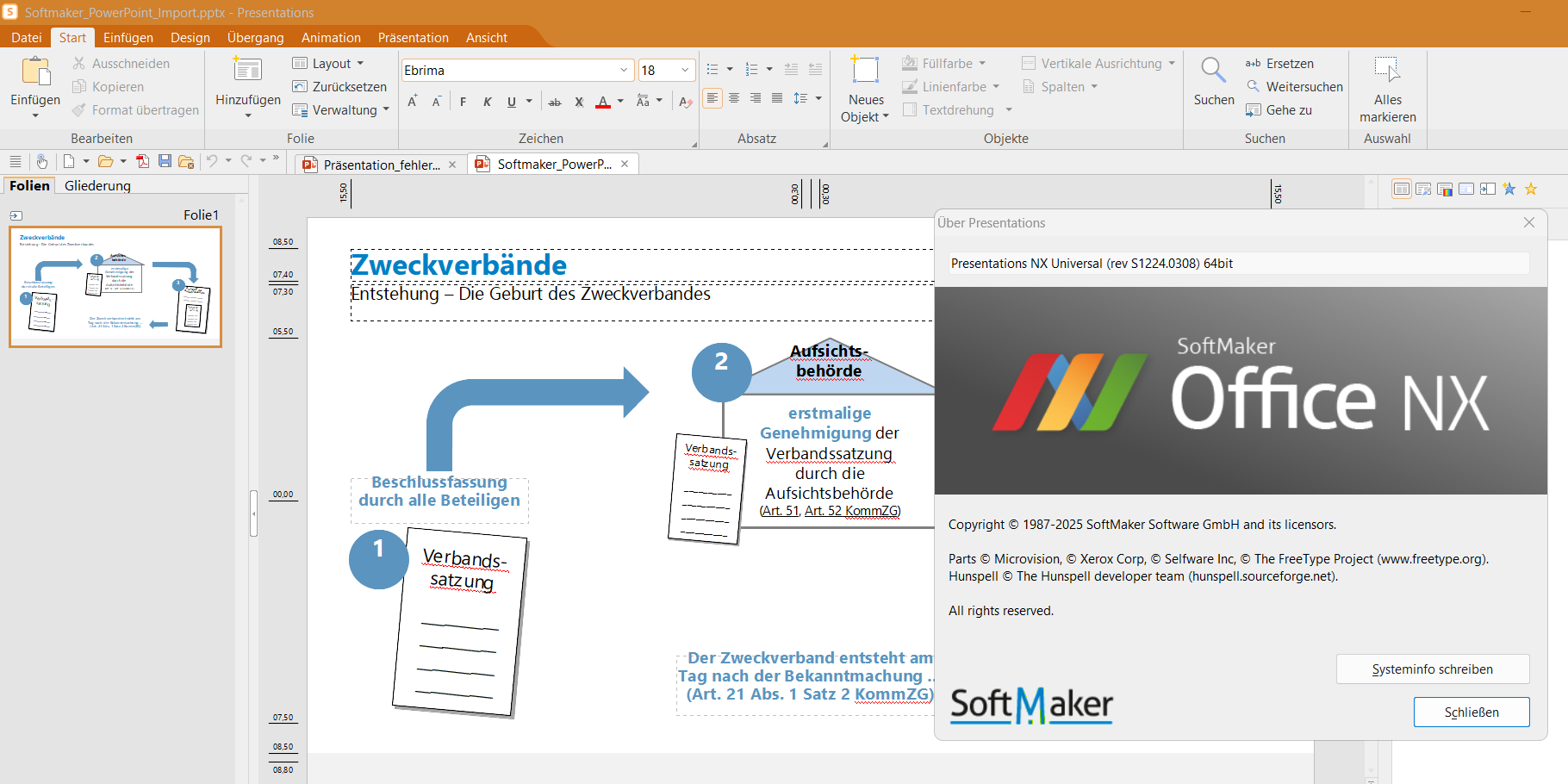This screenshot has height=784, width=1568.
Task: Switch to the Animation ribbon tab
Action: [x=331, y=38]
